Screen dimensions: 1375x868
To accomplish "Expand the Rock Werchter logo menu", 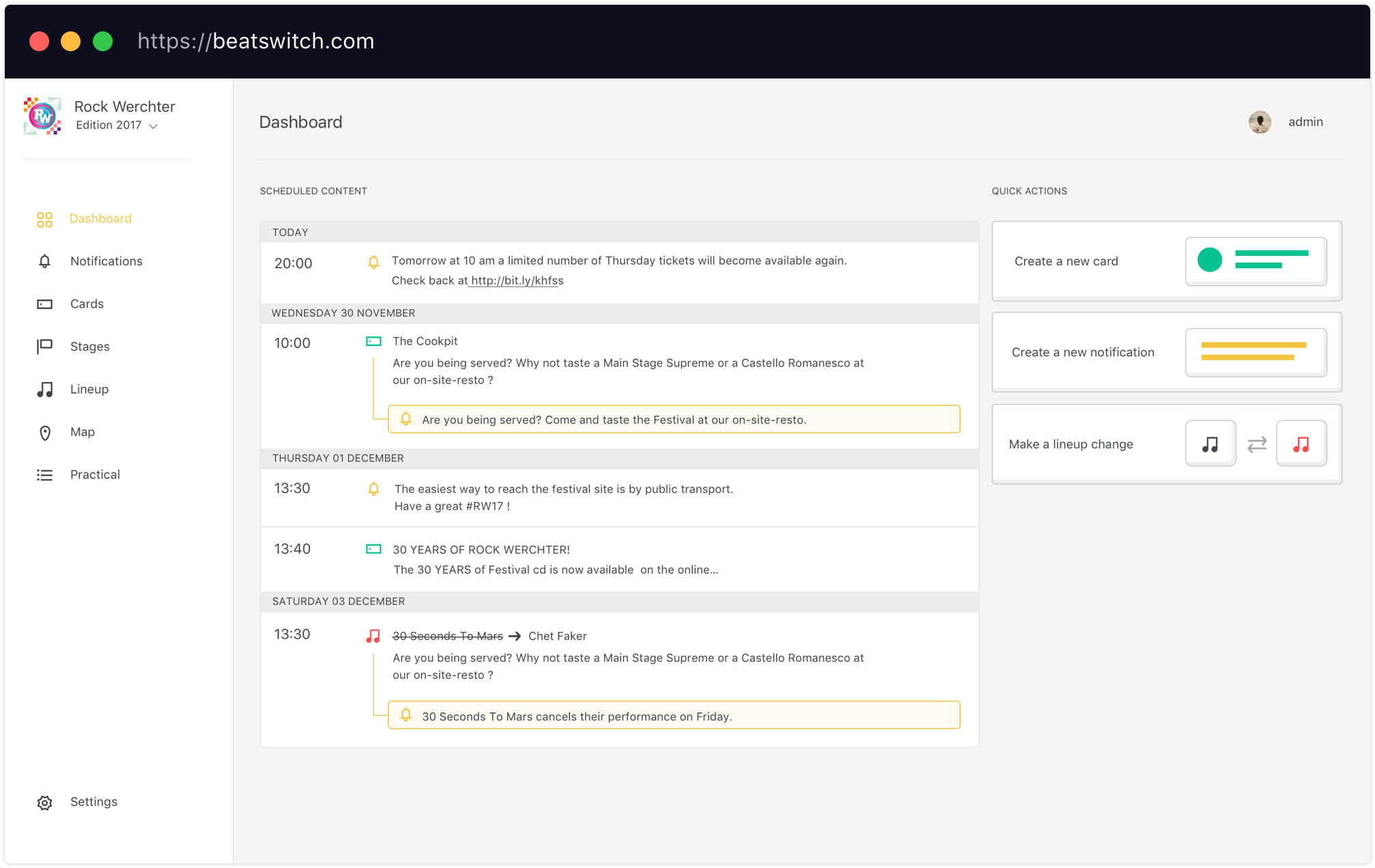I will [x=154, y=126].
